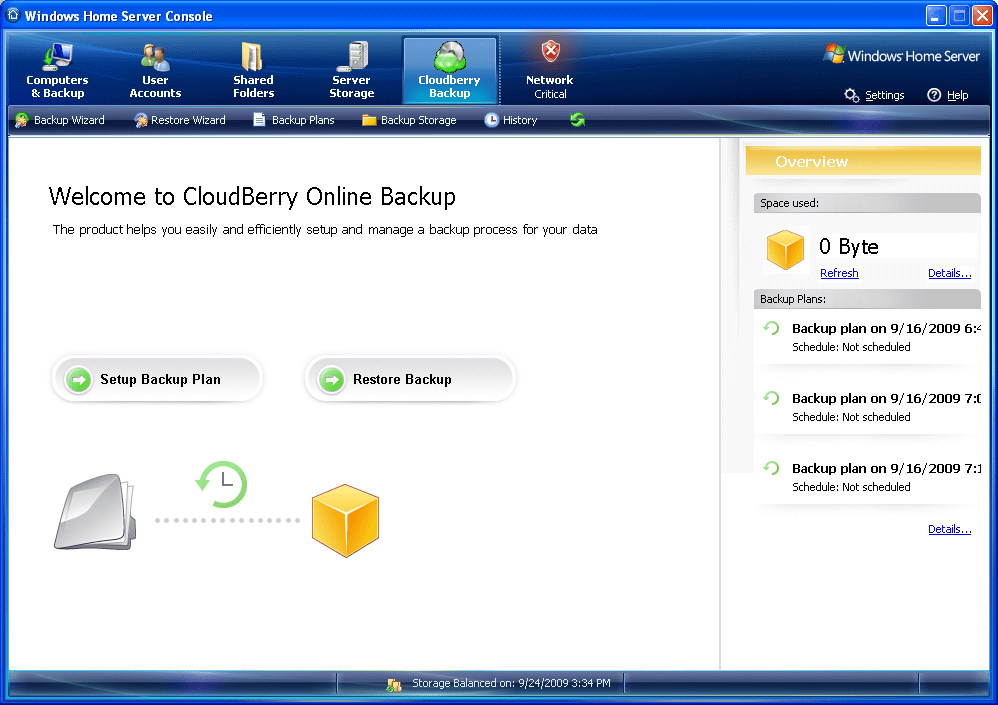The height and width of the screenshot is (705, 998).
Task: Click Storage Balanced on: 9/24/2009 status text
Action: (511, 683)
